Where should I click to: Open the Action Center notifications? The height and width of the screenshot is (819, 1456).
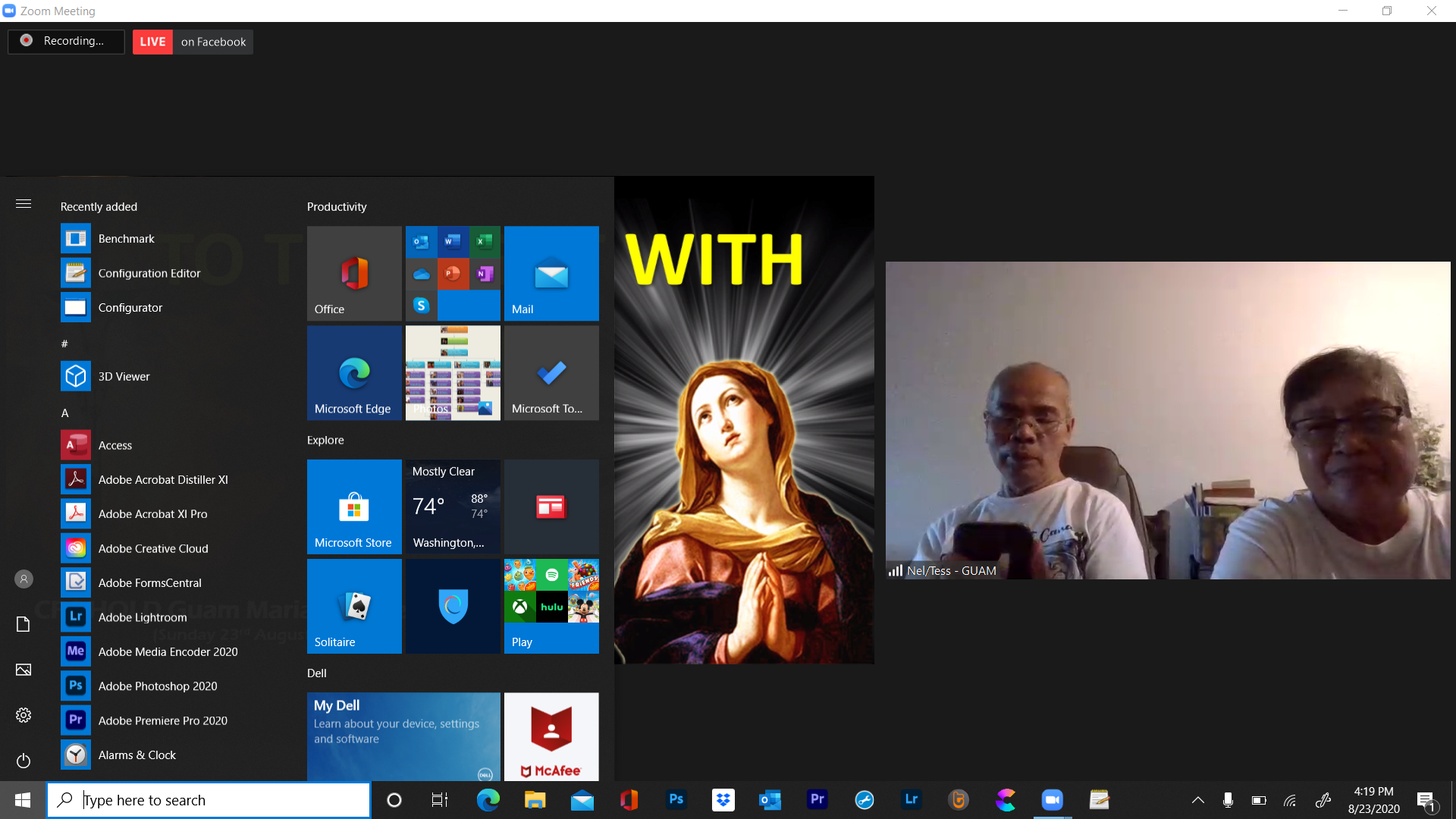point(1427,800)
